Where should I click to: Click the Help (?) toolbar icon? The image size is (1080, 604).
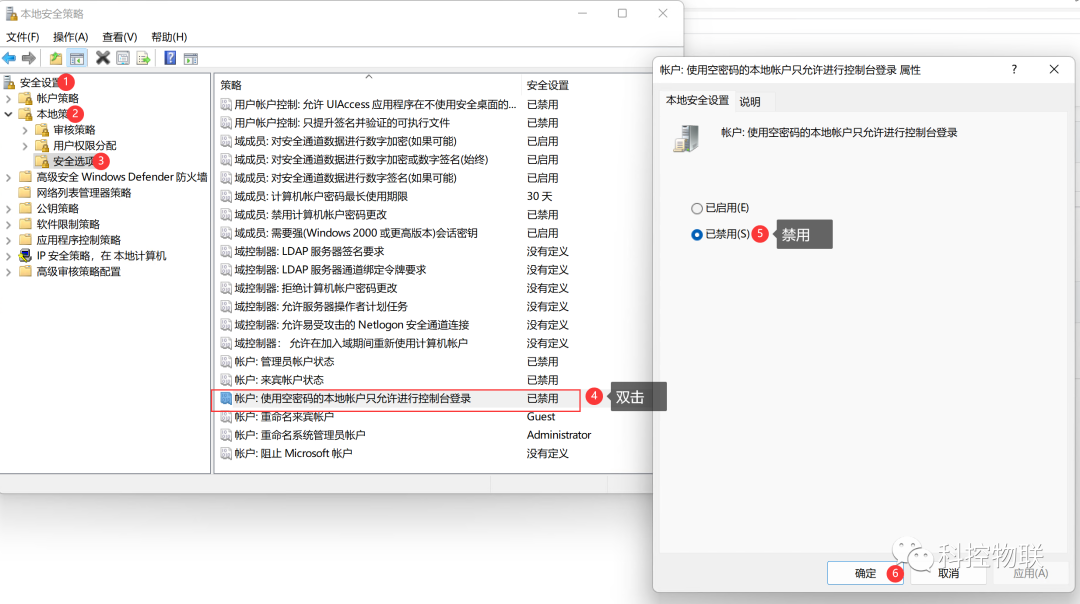point(171,57)
